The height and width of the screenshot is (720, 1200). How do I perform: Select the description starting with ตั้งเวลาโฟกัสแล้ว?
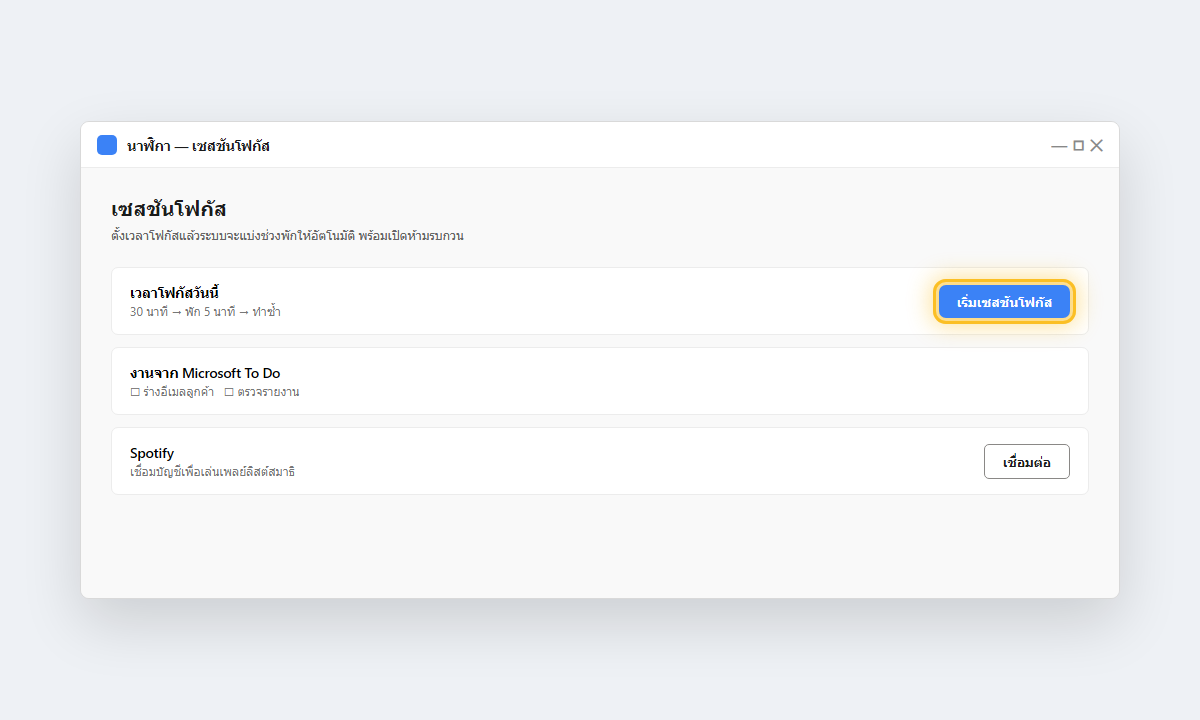pyautogui.click(x=287, y=236)
